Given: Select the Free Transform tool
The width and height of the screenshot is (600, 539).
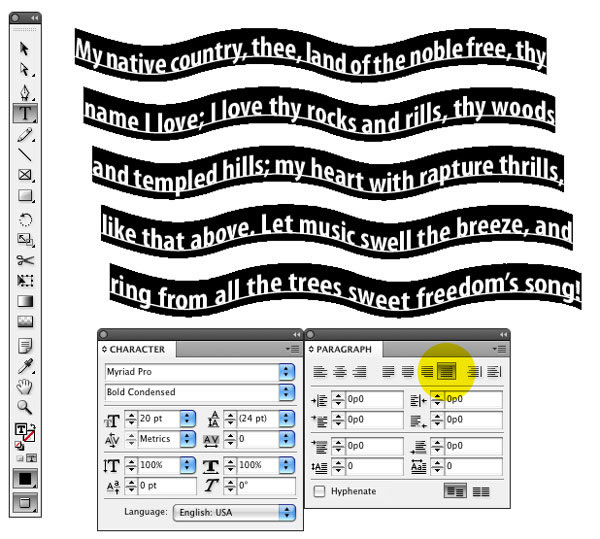Looking at the screenshot, I should pyautogui.click(x=25, y=281).
